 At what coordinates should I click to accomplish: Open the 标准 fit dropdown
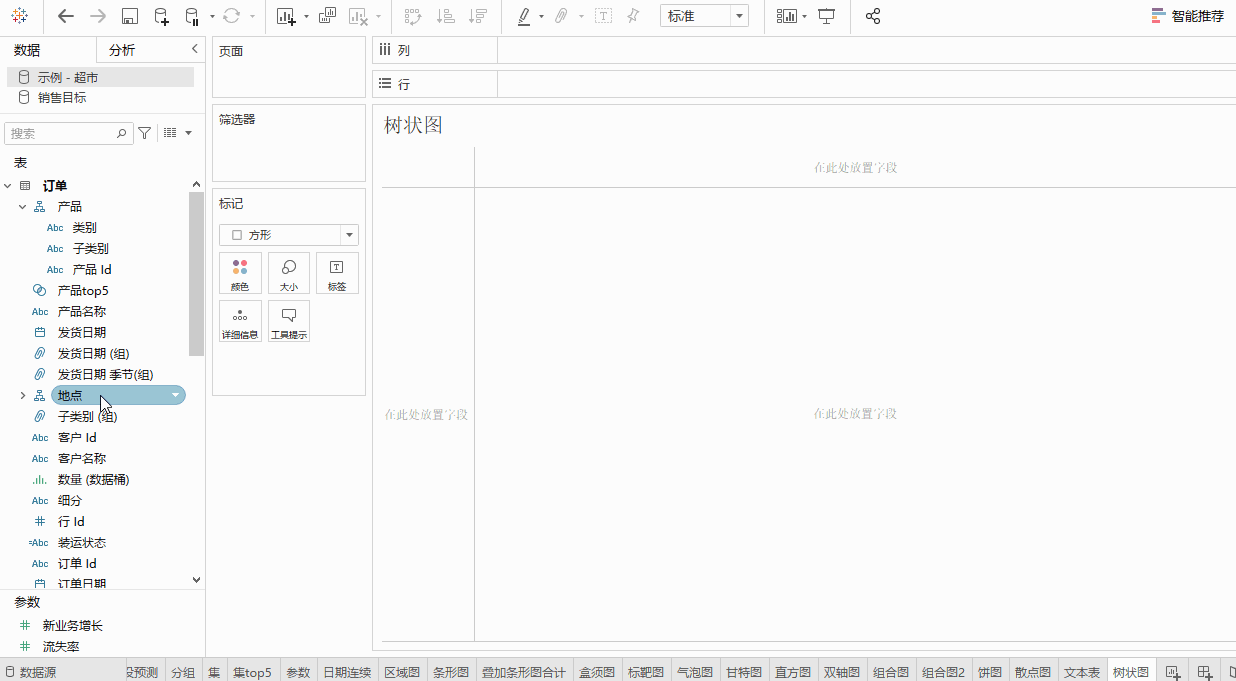[x=704, y=16]
